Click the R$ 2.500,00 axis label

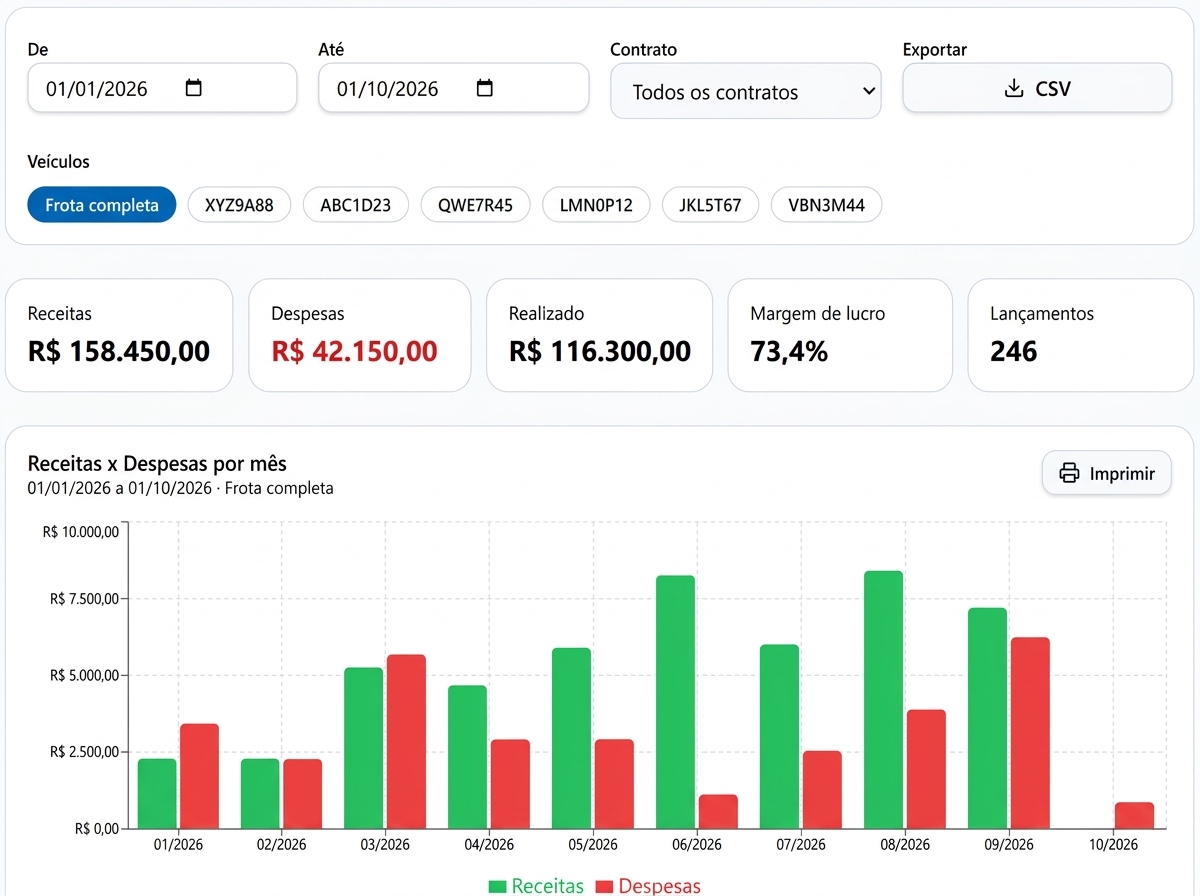(x=84, y=752)
